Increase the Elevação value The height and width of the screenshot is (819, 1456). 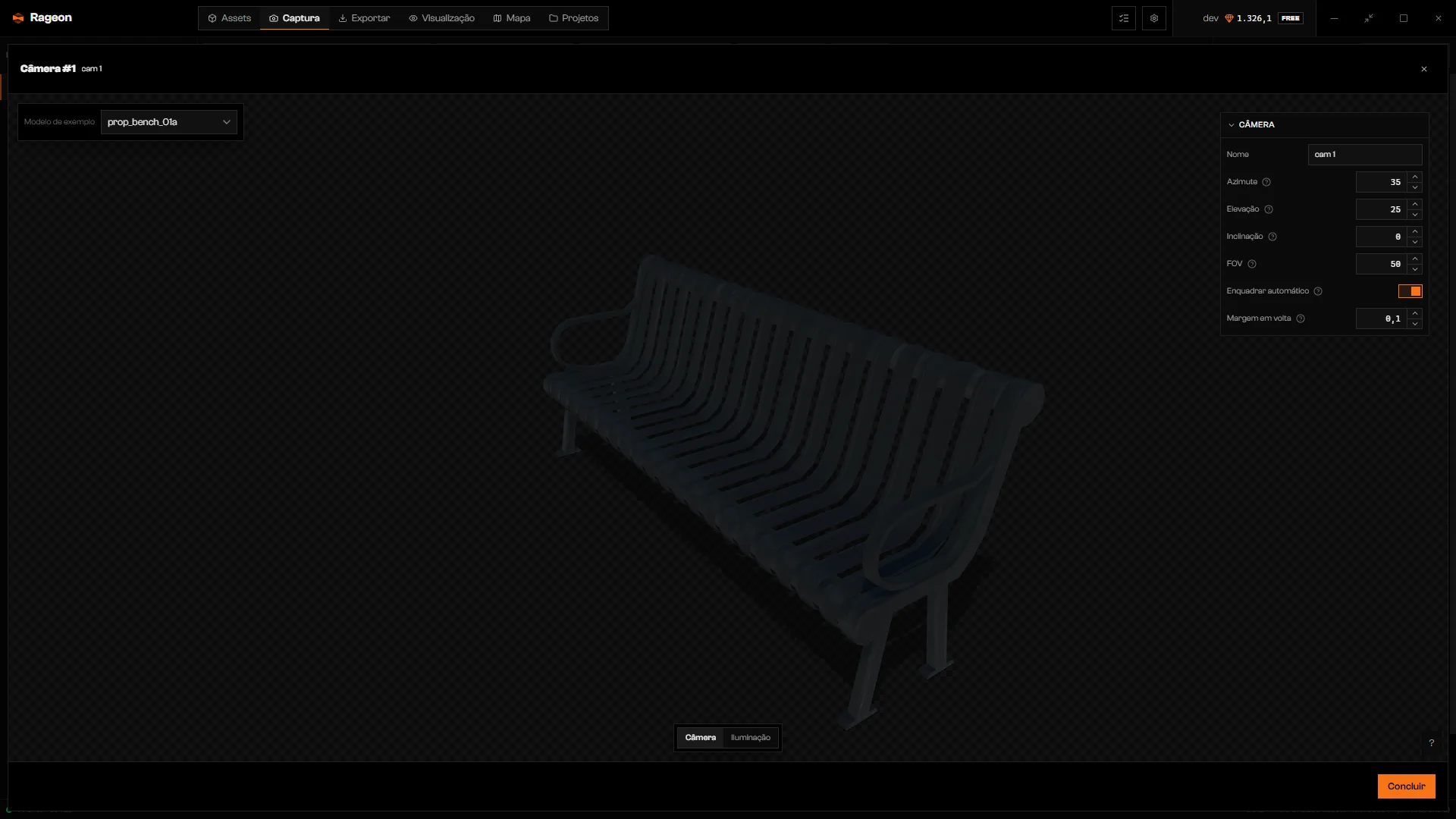(x=1415, y=204)
